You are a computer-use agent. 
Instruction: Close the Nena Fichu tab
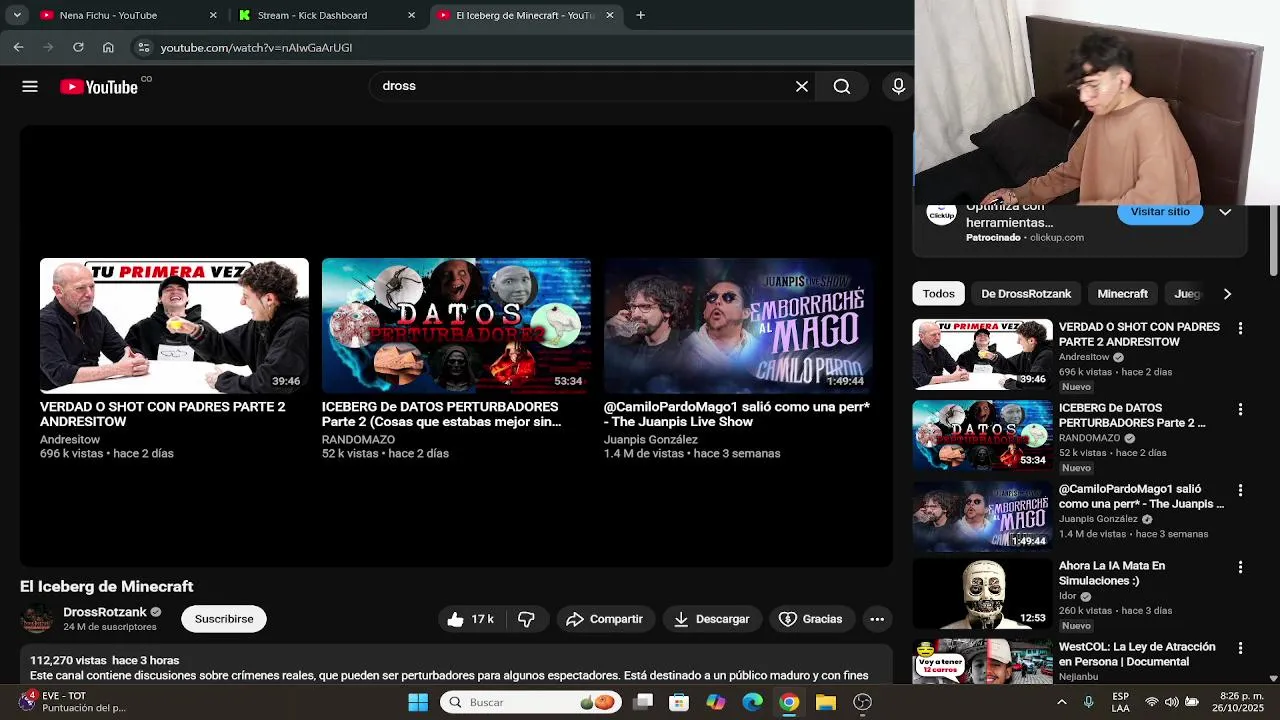point(213,15)
